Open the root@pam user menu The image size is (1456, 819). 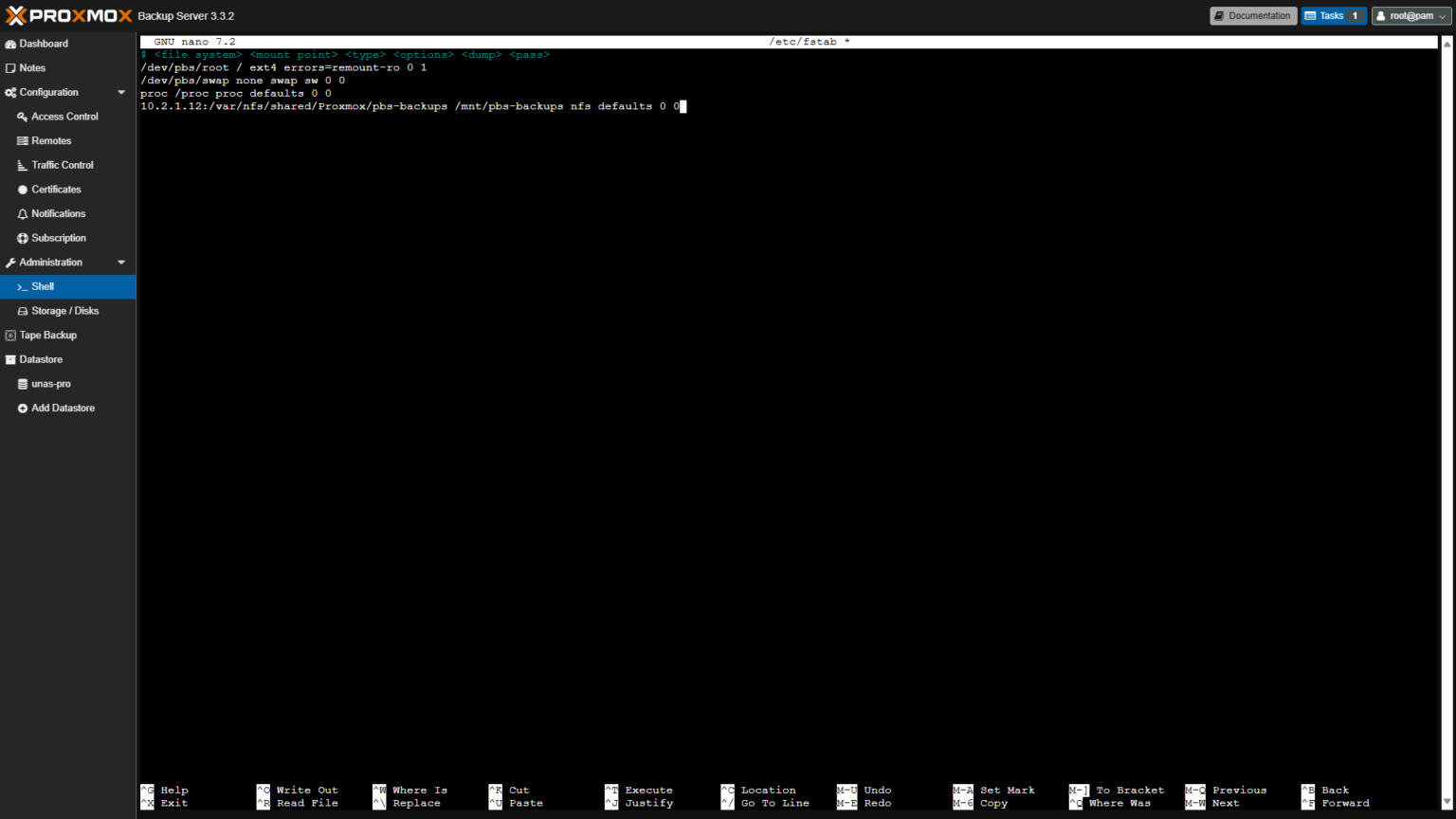[1410, 15]
